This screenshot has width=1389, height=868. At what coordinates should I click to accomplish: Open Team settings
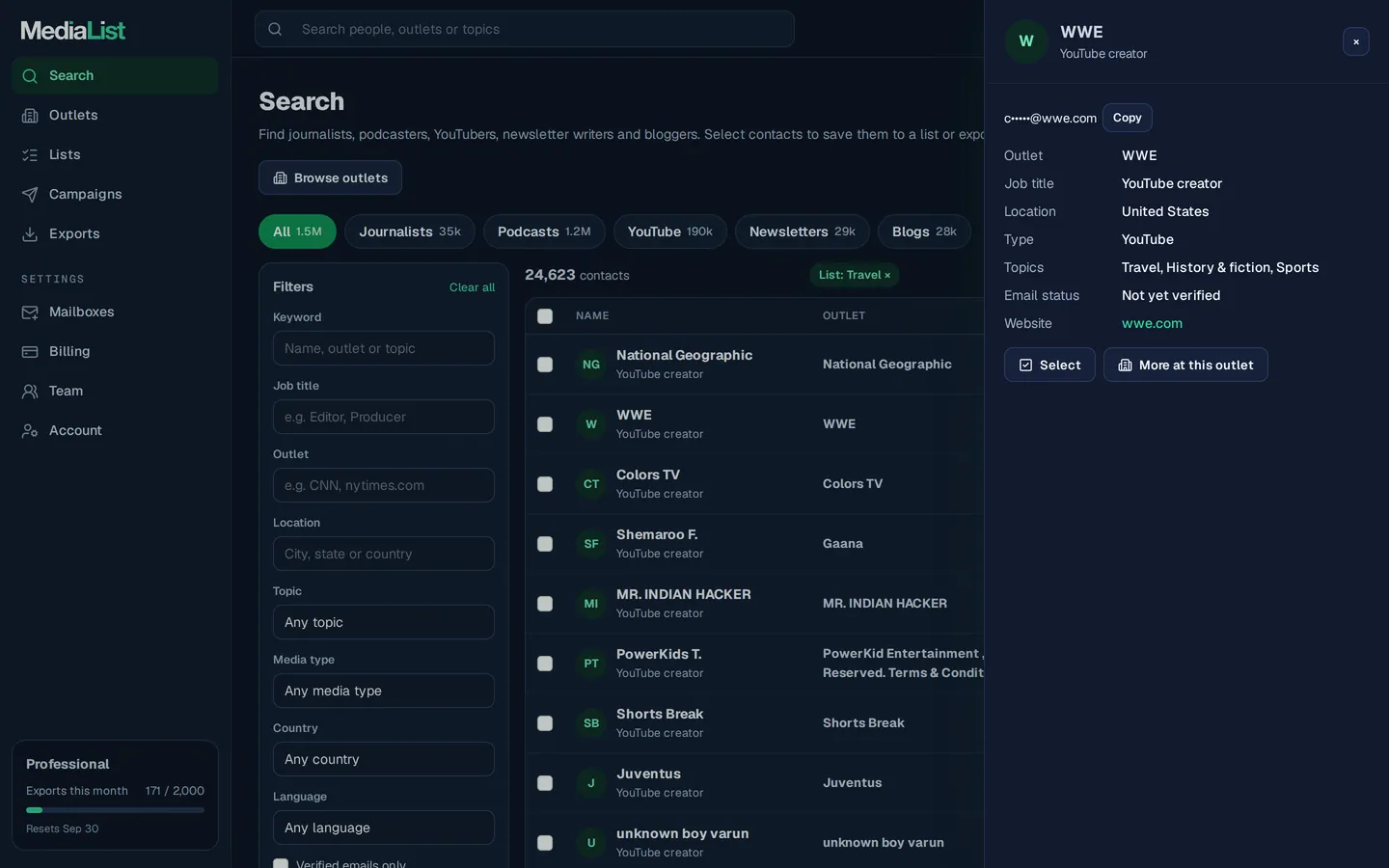click(x=115, y=391)
